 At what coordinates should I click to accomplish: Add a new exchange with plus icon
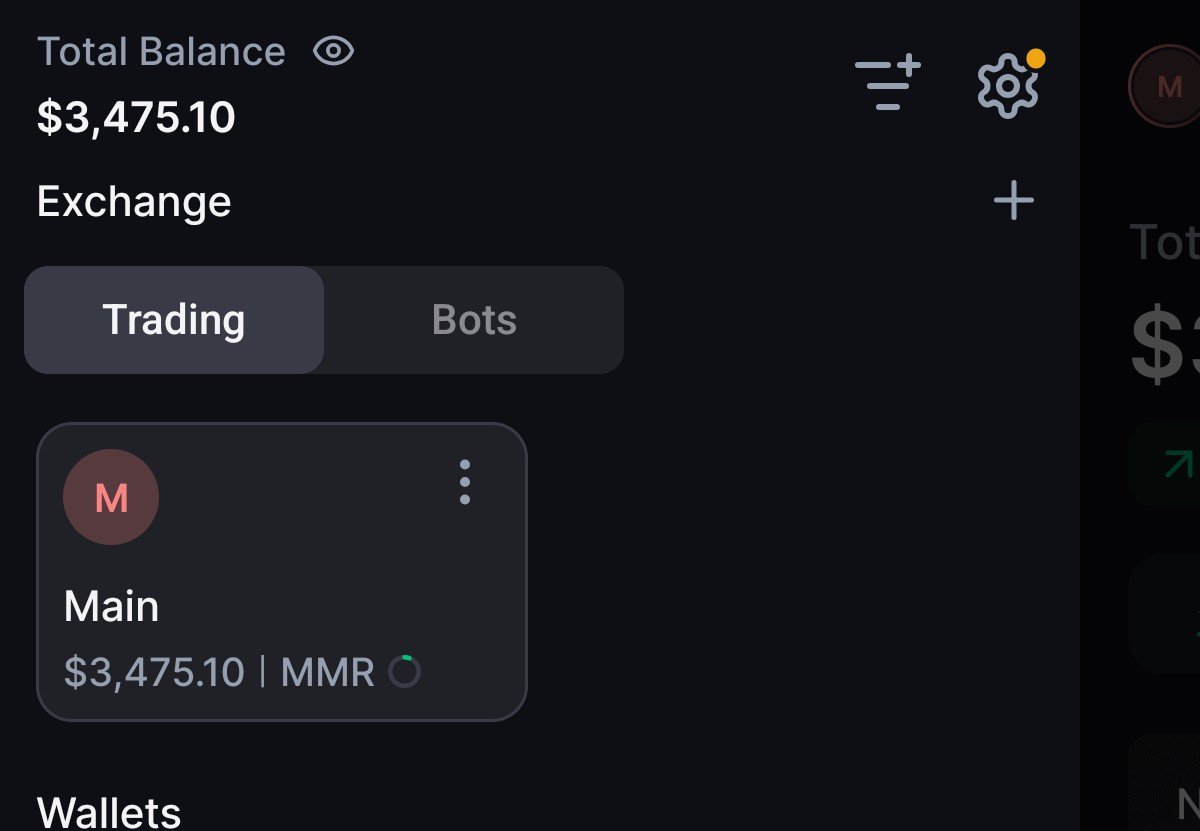point(1014,201)
